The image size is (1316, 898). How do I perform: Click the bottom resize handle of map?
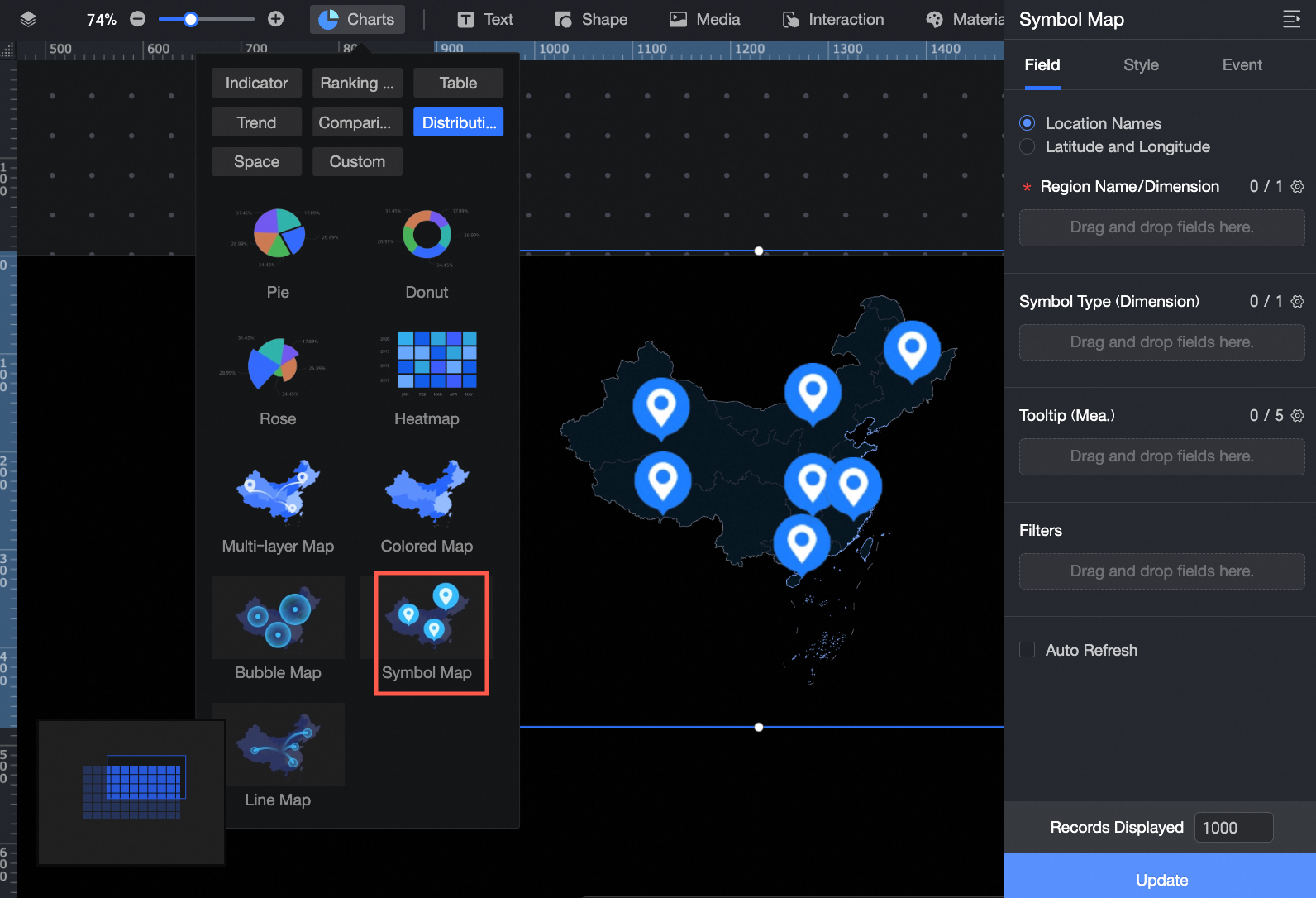coord(759,727)
